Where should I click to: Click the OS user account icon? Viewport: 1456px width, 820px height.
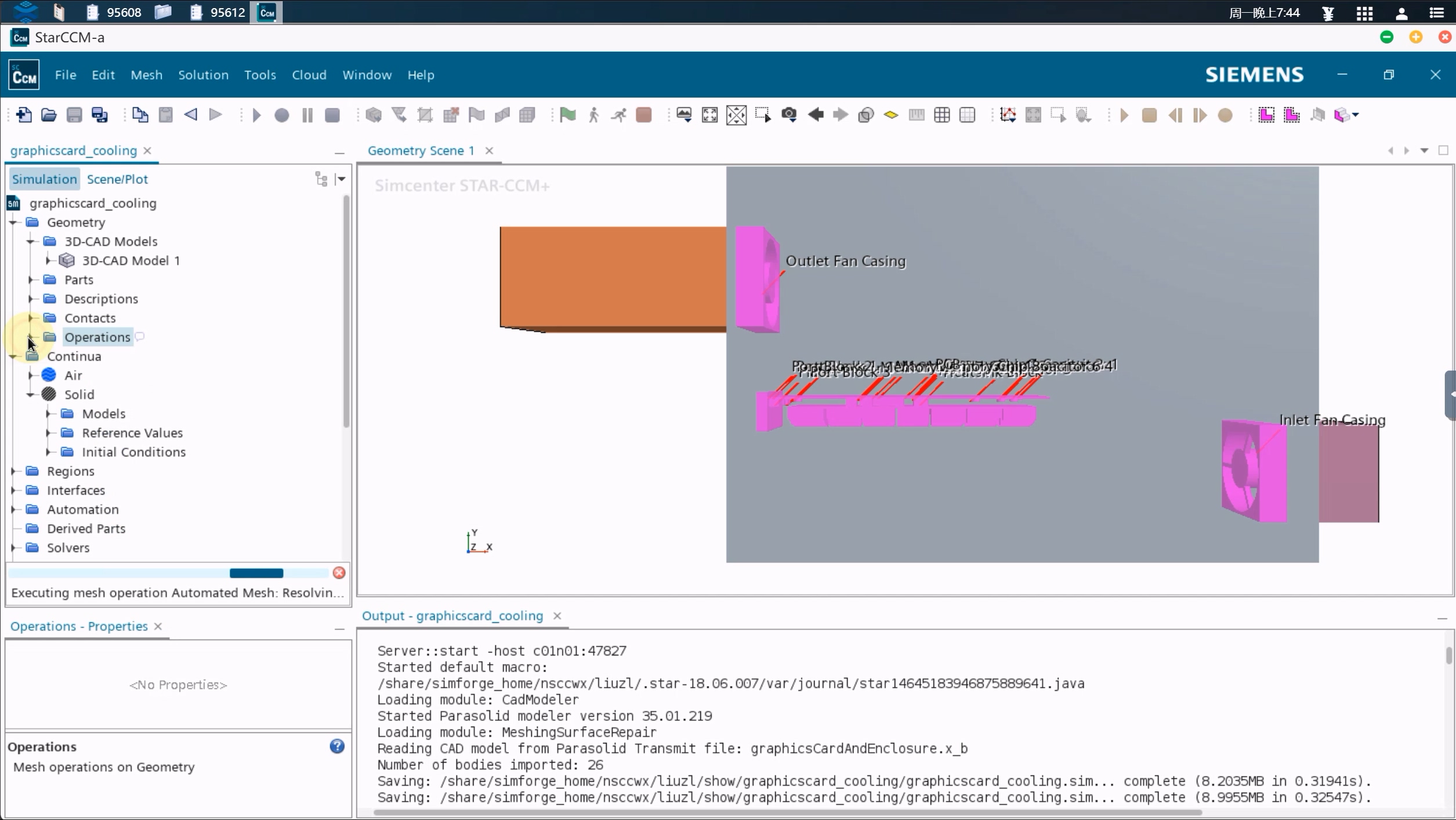click(x=1401, y=13)
